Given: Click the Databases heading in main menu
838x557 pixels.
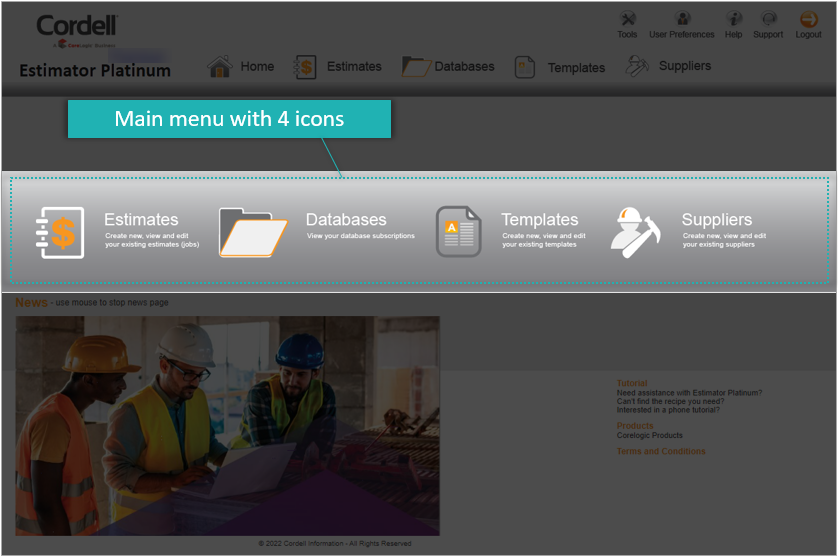Looking at the screenshot, I should point(346,220).
